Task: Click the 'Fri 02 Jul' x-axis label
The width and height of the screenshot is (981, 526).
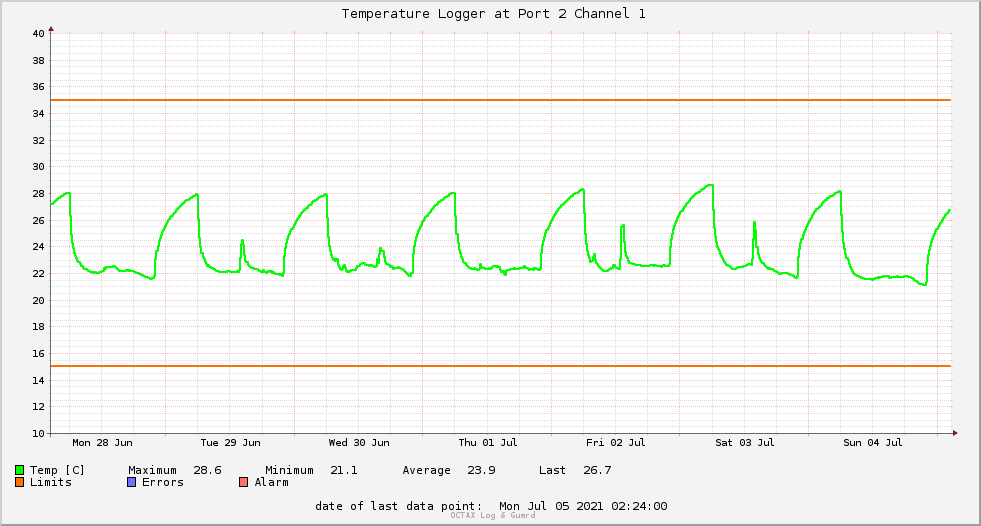Action: point(616,443)
